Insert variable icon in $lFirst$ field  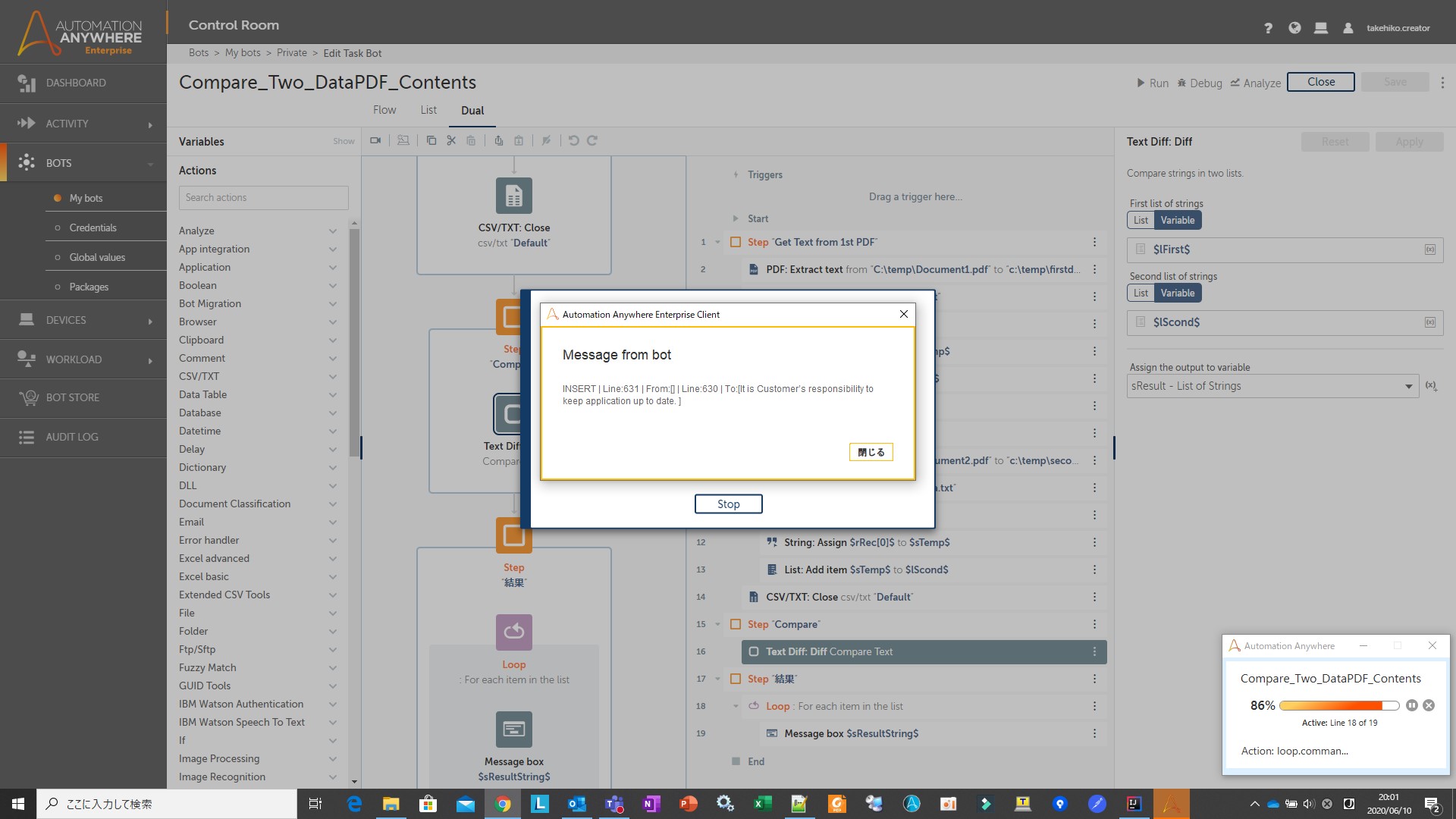click(1430, 249)
